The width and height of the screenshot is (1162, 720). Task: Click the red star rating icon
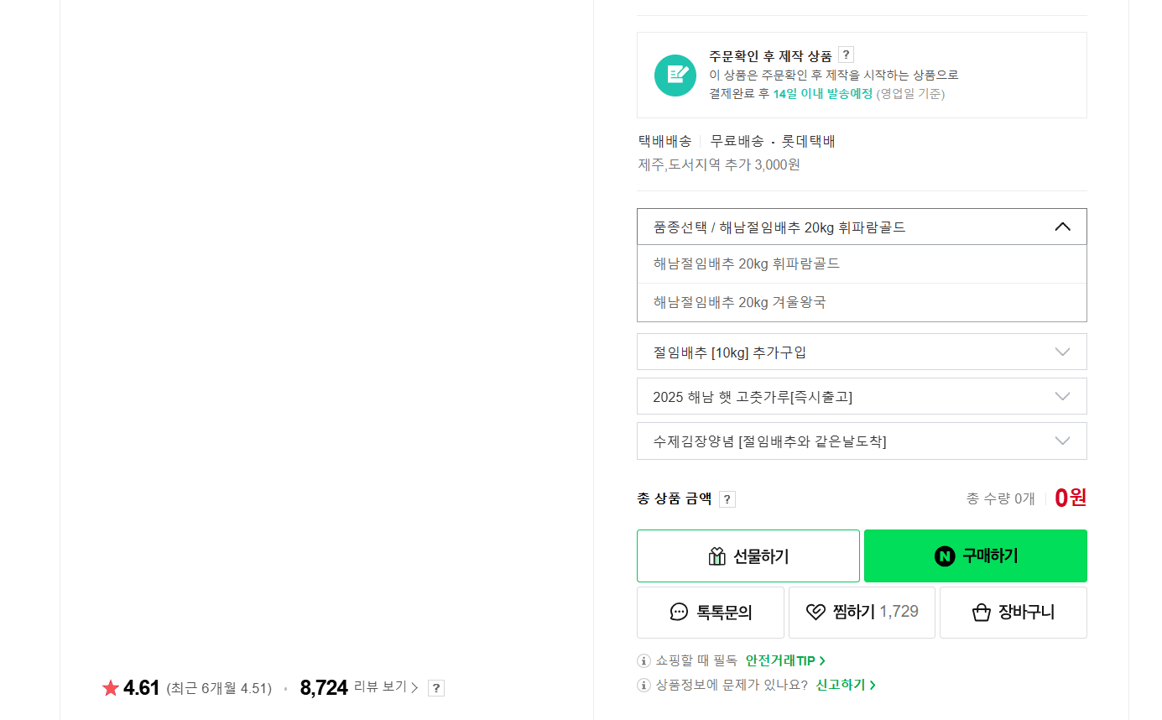coord(109,687)
